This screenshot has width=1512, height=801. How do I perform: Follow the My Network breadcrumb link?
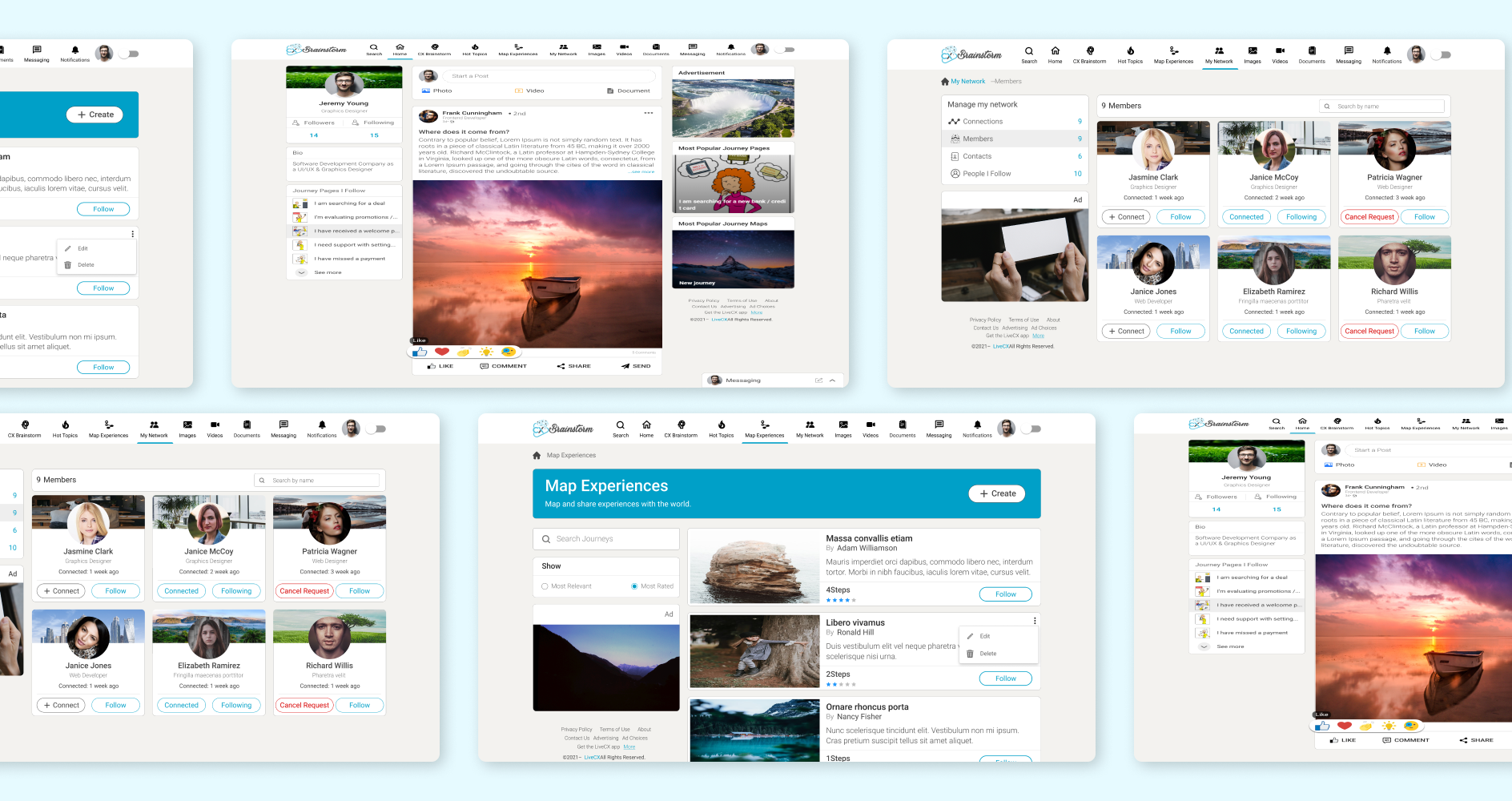[967, 82]
